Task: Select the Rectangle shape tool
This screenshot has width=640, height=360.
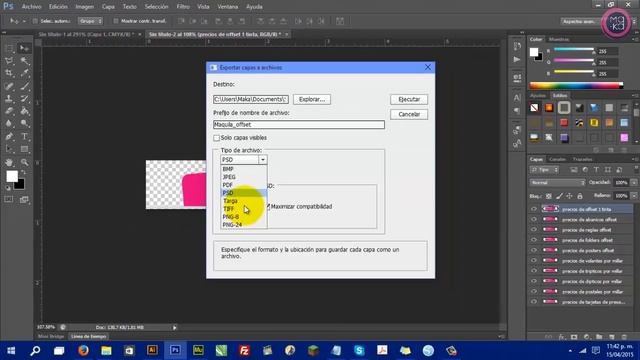Action: click(24, 149)
